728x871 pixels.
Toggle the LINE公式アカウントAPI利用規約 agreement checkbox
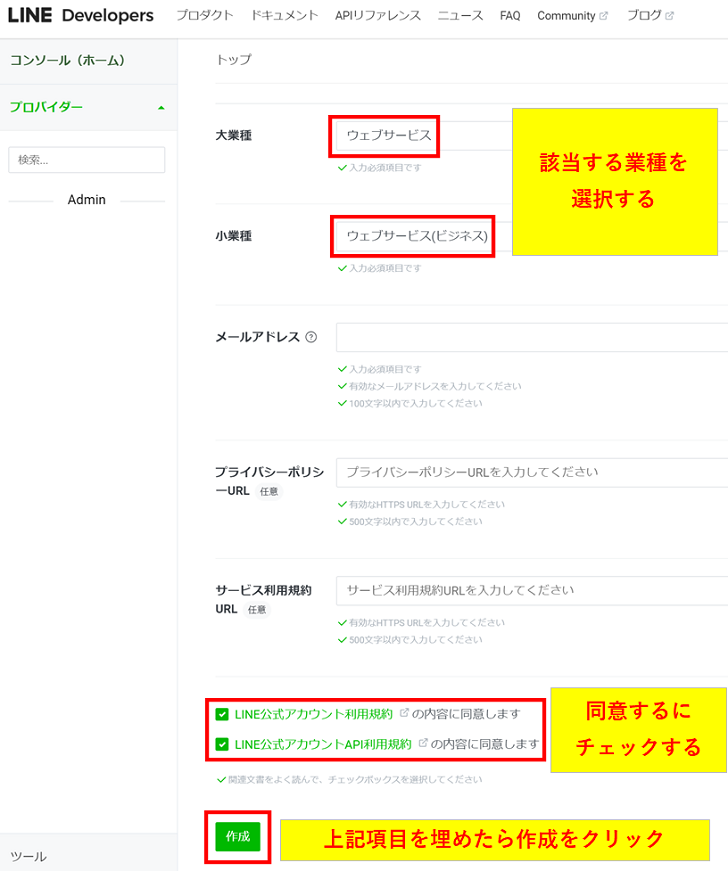click(x=222, y=744)
